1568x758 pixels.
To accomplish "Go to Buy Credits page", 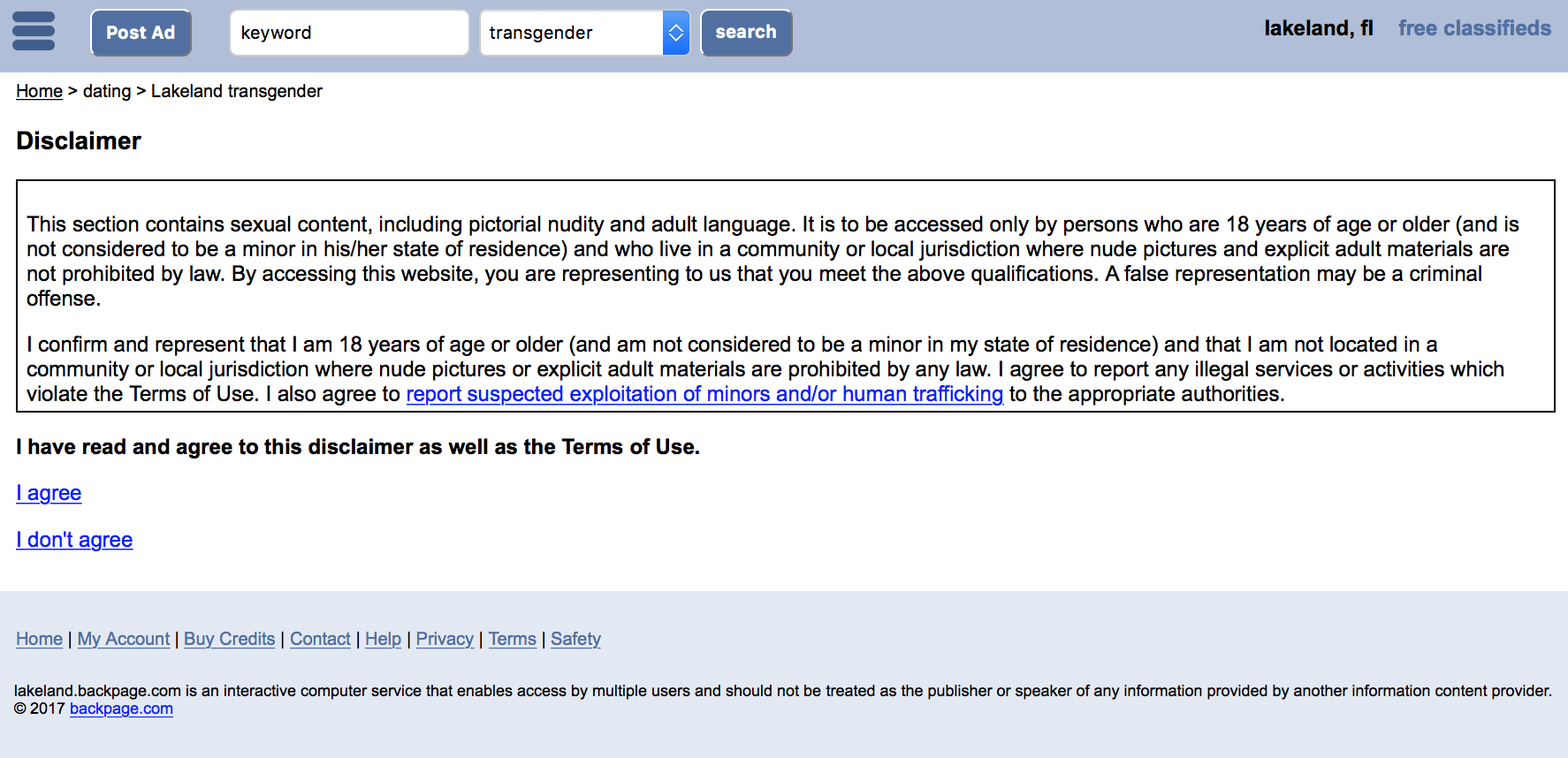I will [229, 639].
